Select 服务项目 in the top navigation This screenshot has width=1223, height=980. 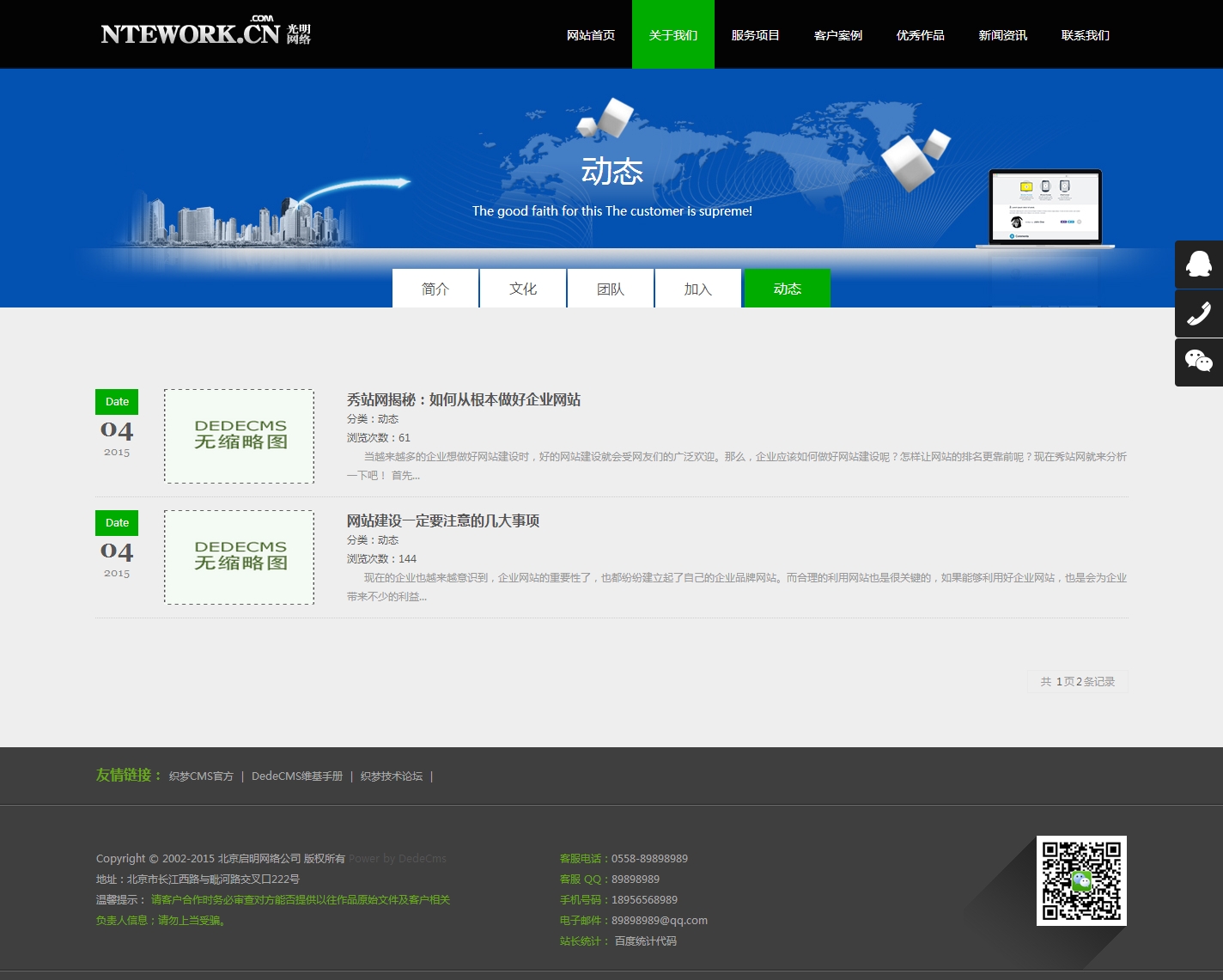click(x=756, y=35)
